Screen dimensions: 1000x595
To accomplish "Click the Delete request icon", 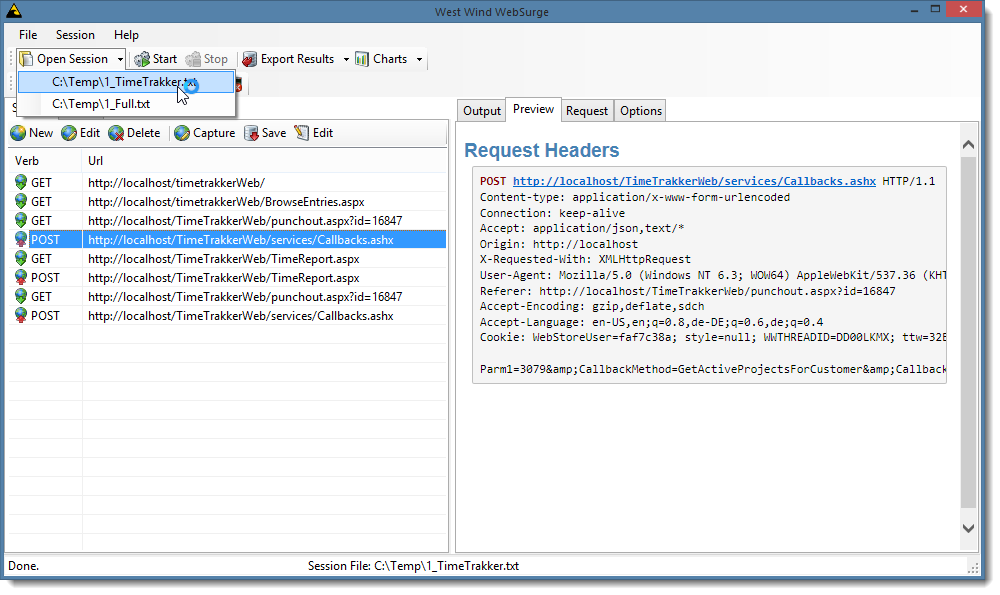I will tap(116, 133).
